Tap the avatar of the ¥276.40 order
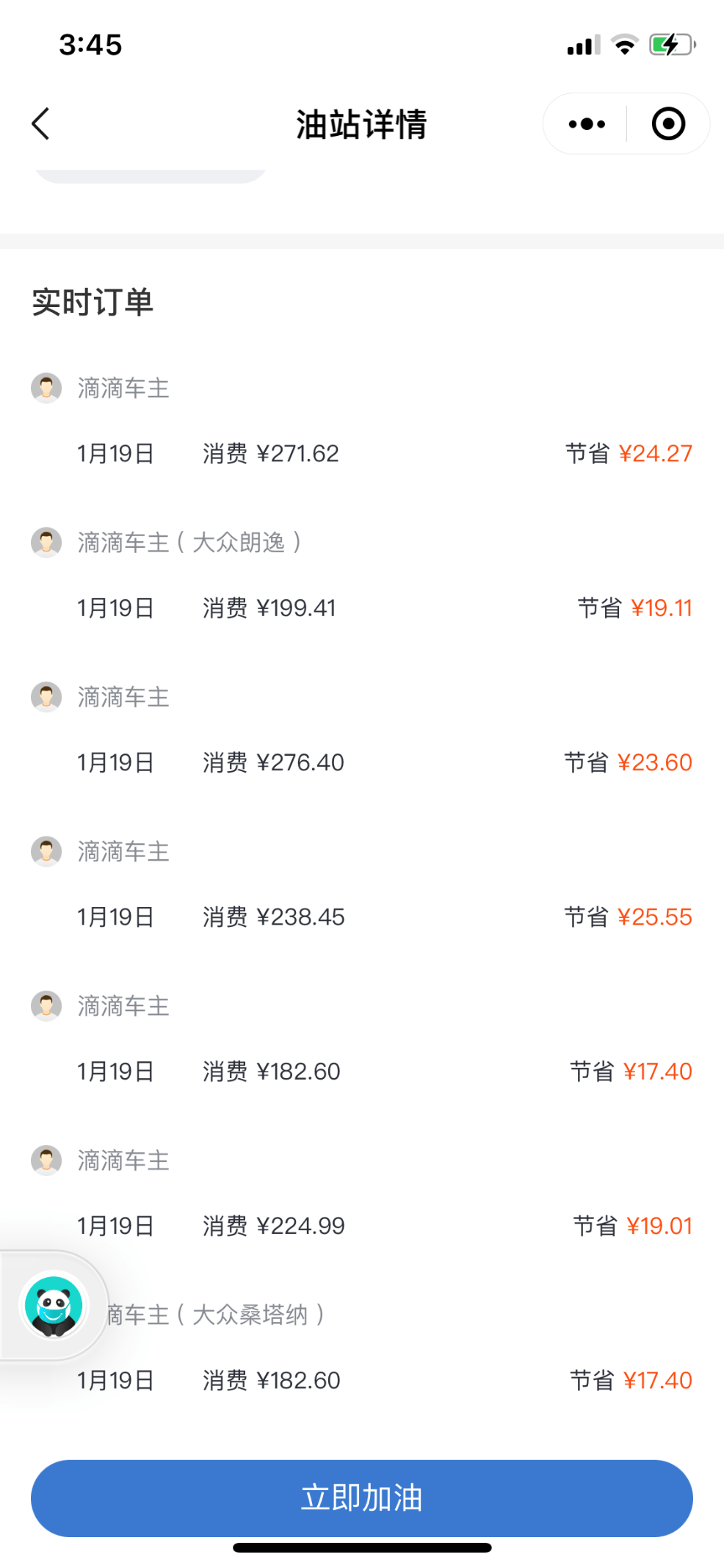Viewport: 724px width, 1568px height. click(46, 697)
